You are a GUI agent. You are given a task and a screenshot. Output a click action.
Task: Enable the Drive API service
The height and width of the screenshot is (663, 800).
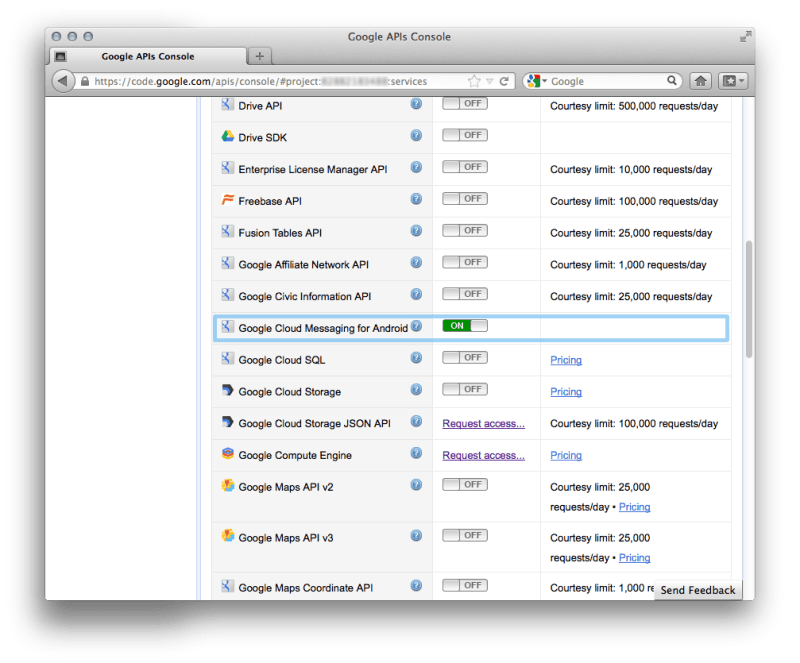464,103
